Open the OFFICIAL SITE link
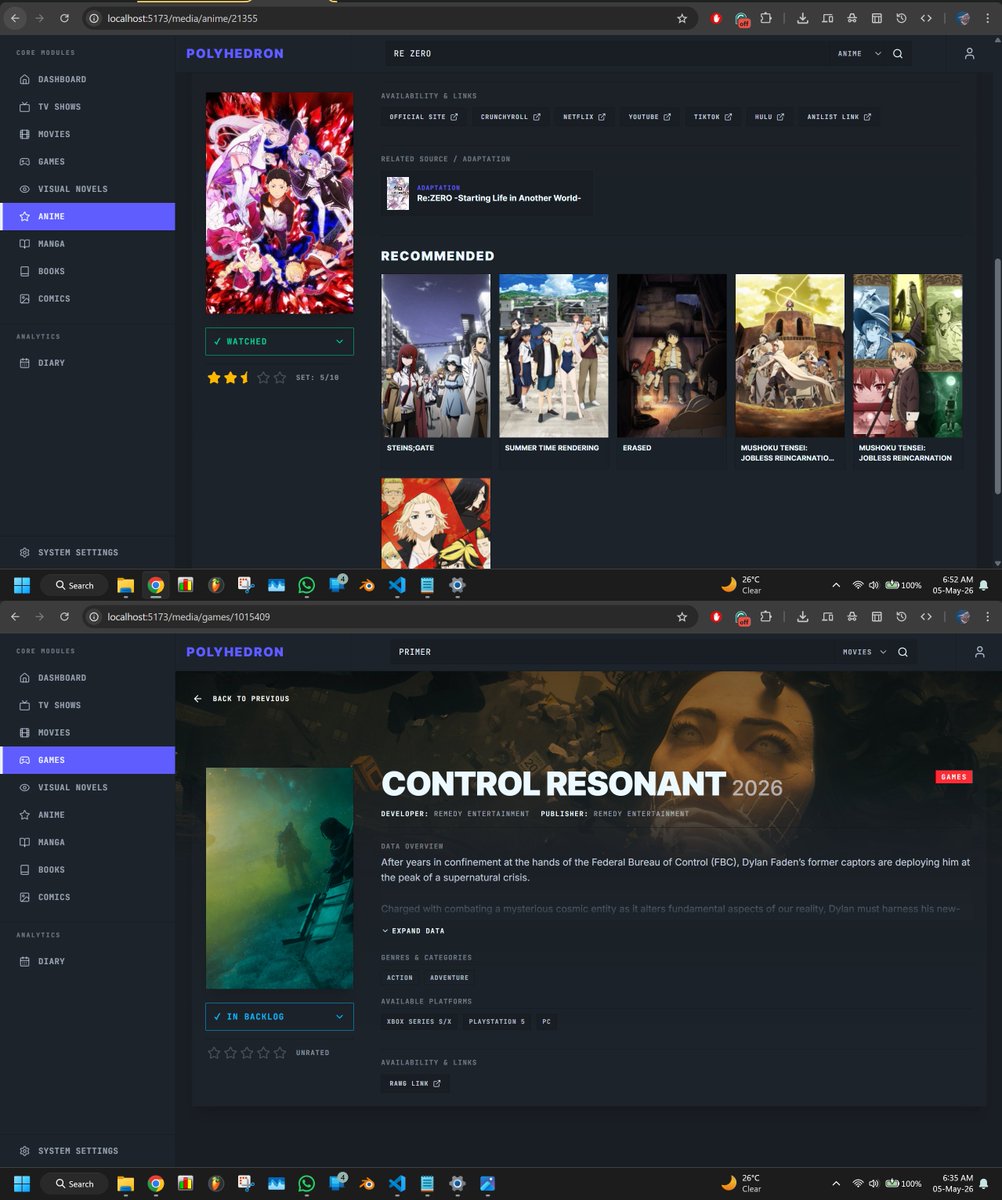This screenshot has width=1002, height=1200. coord(424,117)
